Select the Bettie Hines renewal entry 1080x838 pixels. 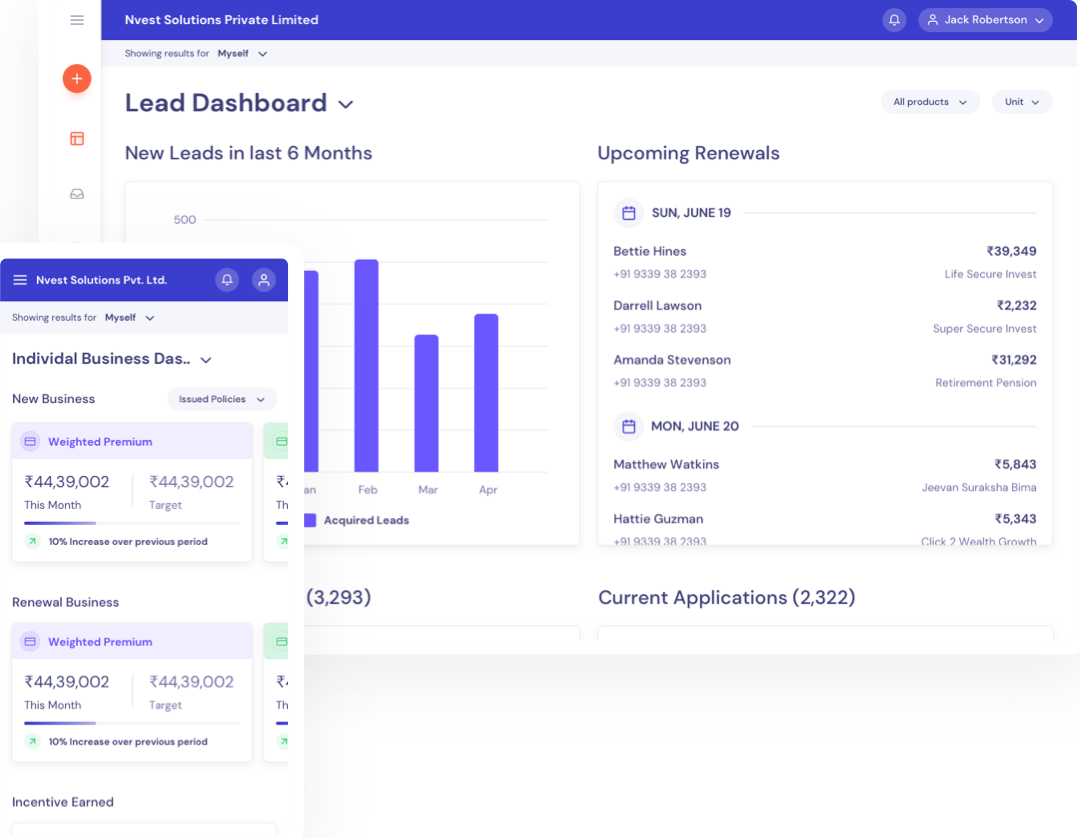(x=824, y=262)
